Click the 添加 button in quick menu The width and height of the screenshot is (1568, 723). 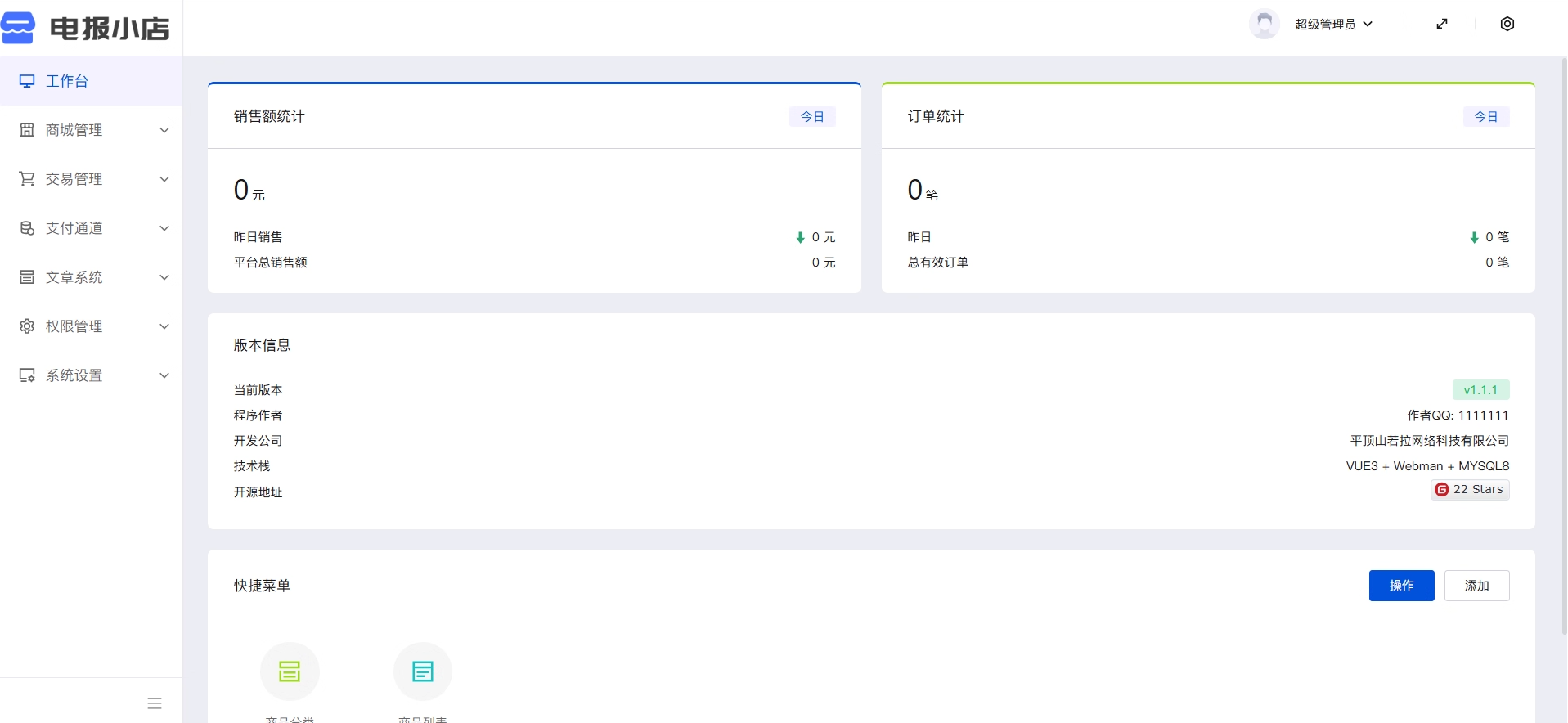tap(1476, 586)
